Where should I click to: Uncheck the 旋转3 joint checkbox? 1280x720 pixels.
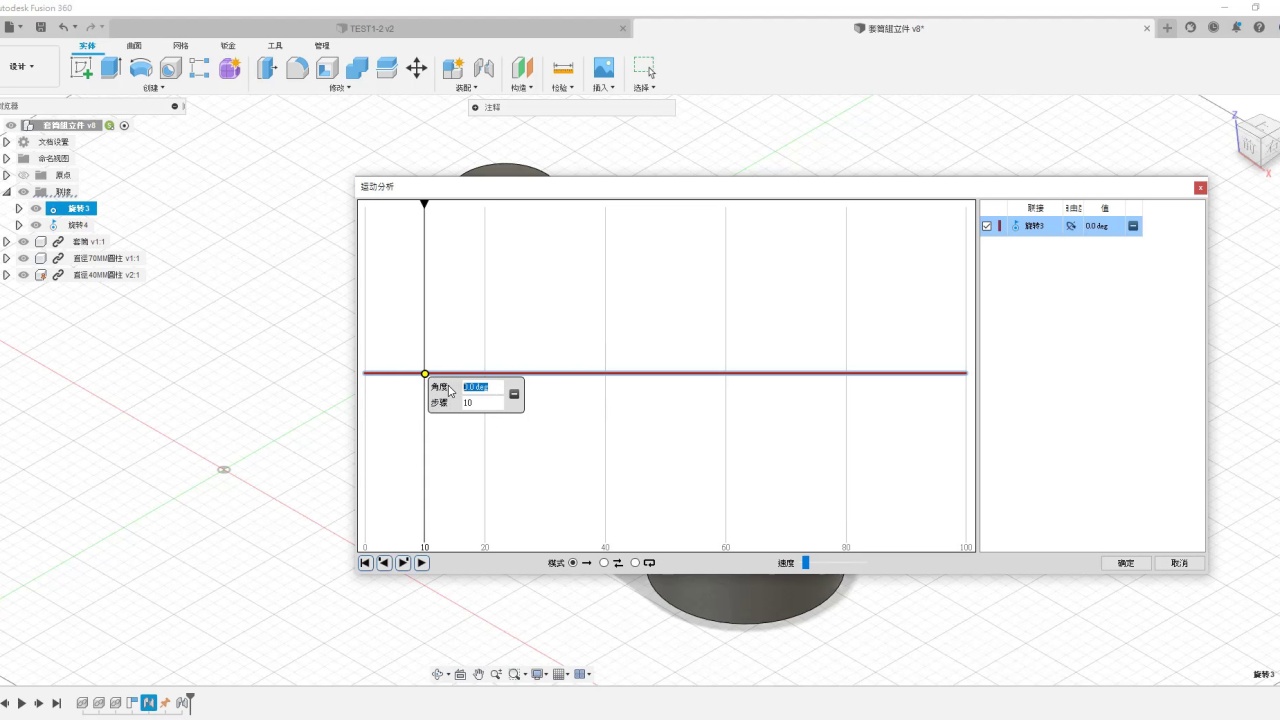click(x=987, y=226)
